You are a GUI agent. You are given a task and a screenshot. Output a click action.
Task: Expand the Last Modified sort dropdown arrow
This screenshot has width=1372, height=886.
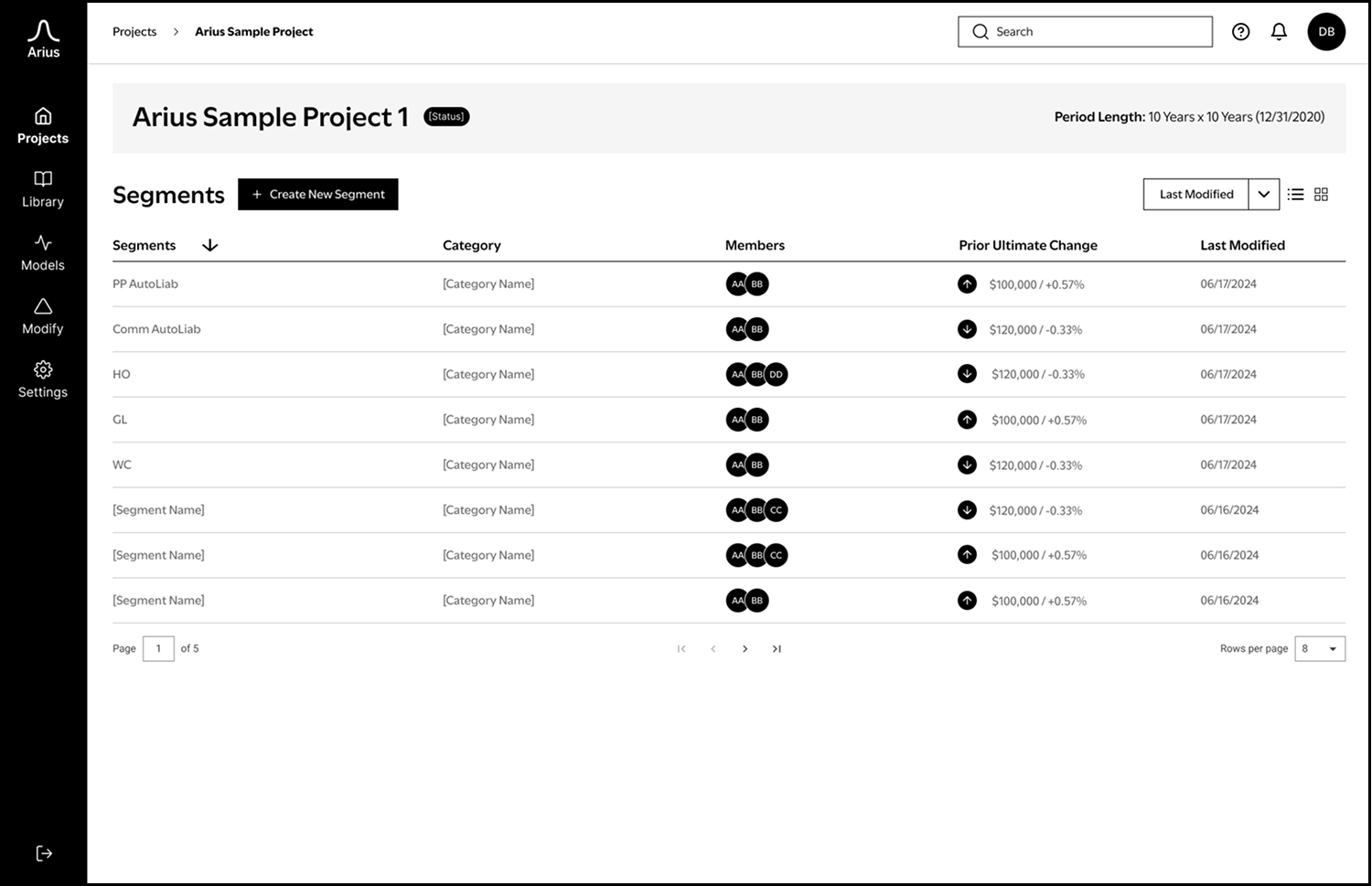[x=1263, y=194]
